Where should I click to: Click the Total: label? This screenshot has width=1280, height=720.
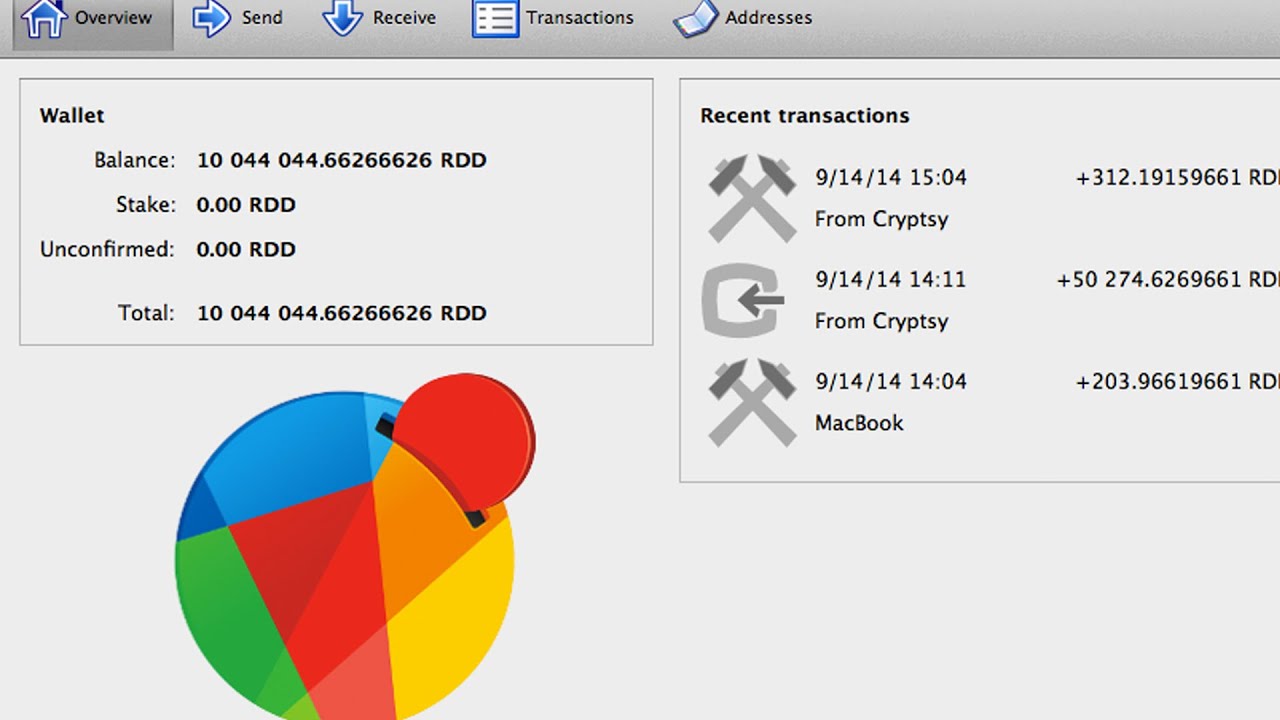click(x=146, y=313)
